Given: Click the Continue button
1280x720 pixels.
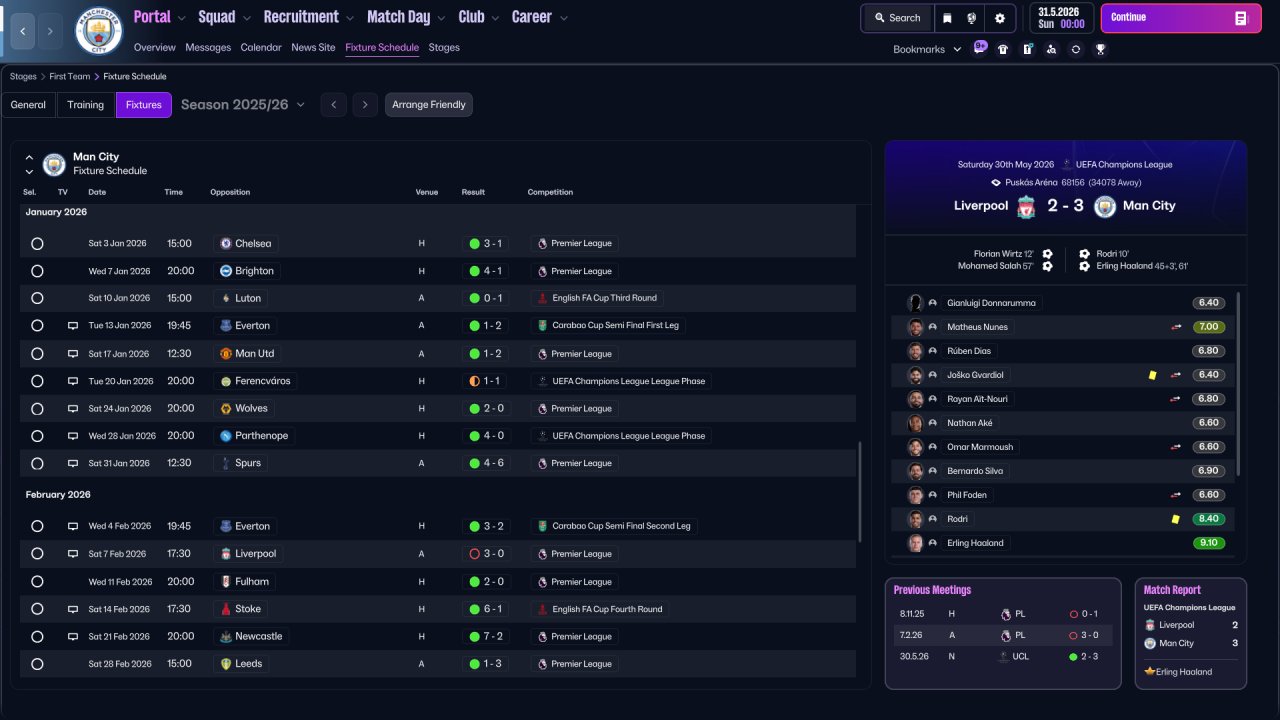Looking at the screenshot, I should (x=1181, y=18).
